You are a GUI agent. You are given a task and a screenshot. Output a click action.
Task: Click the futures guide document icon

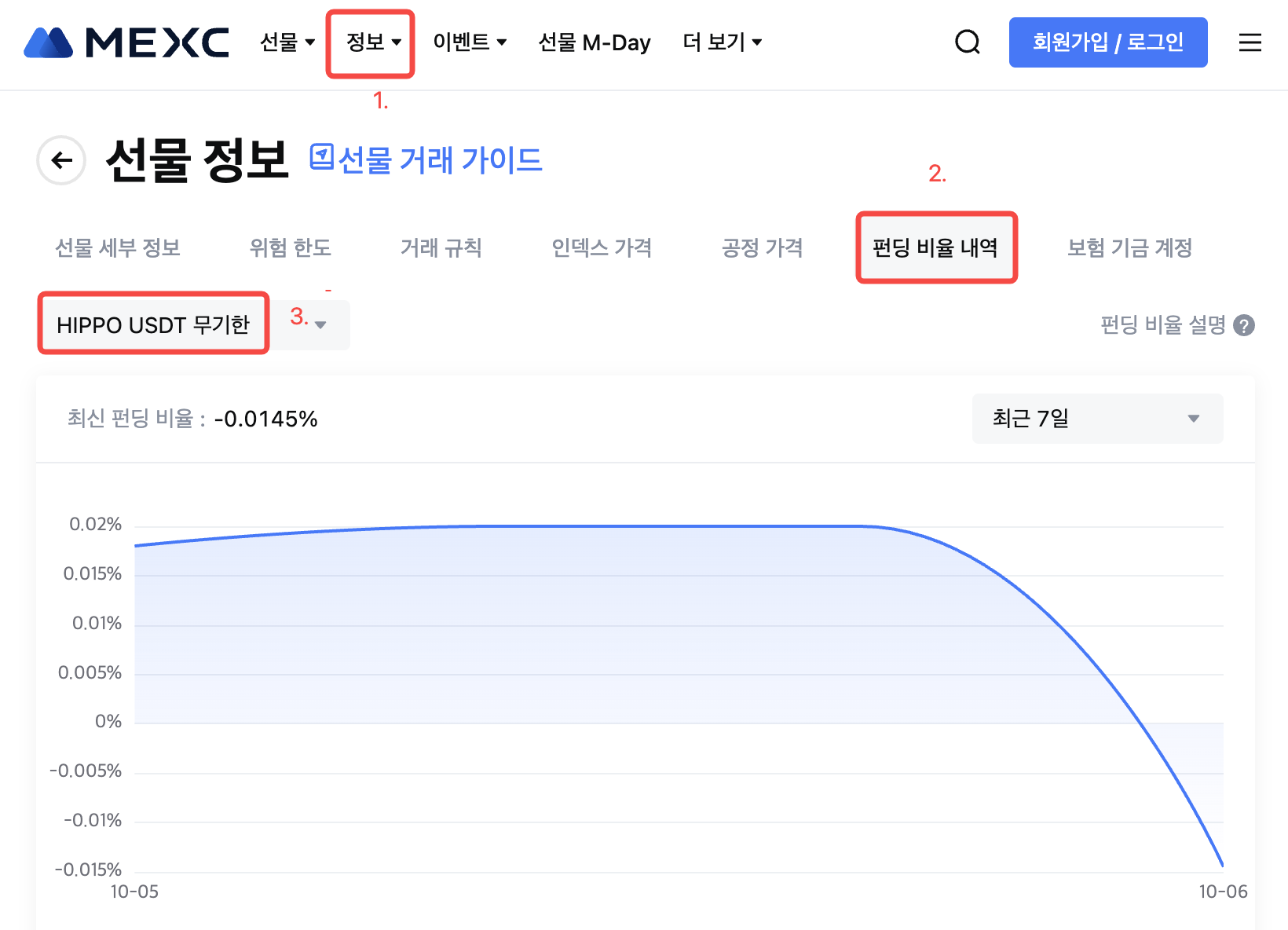point(321,157)
